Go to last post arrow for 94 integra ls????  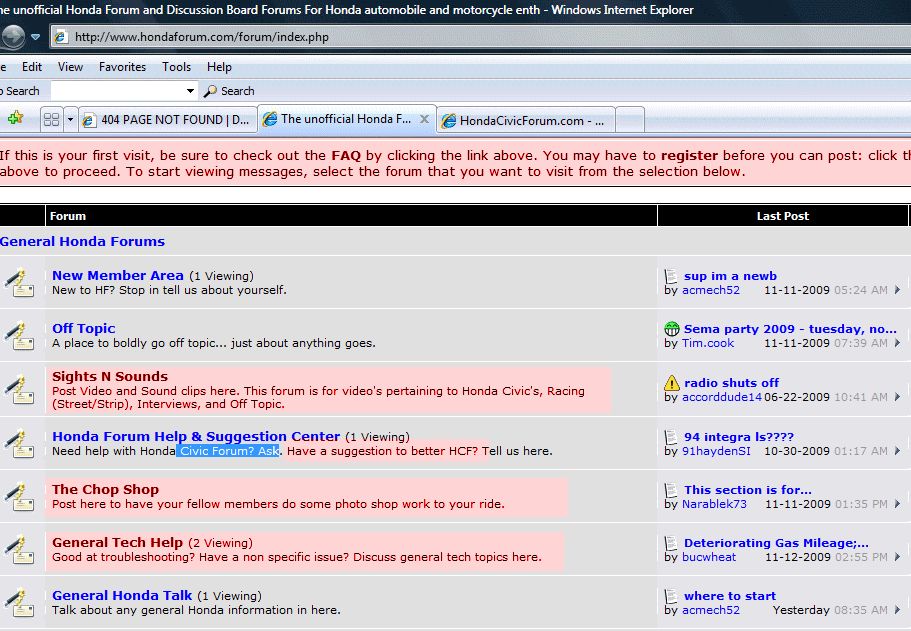coord(898,451)
